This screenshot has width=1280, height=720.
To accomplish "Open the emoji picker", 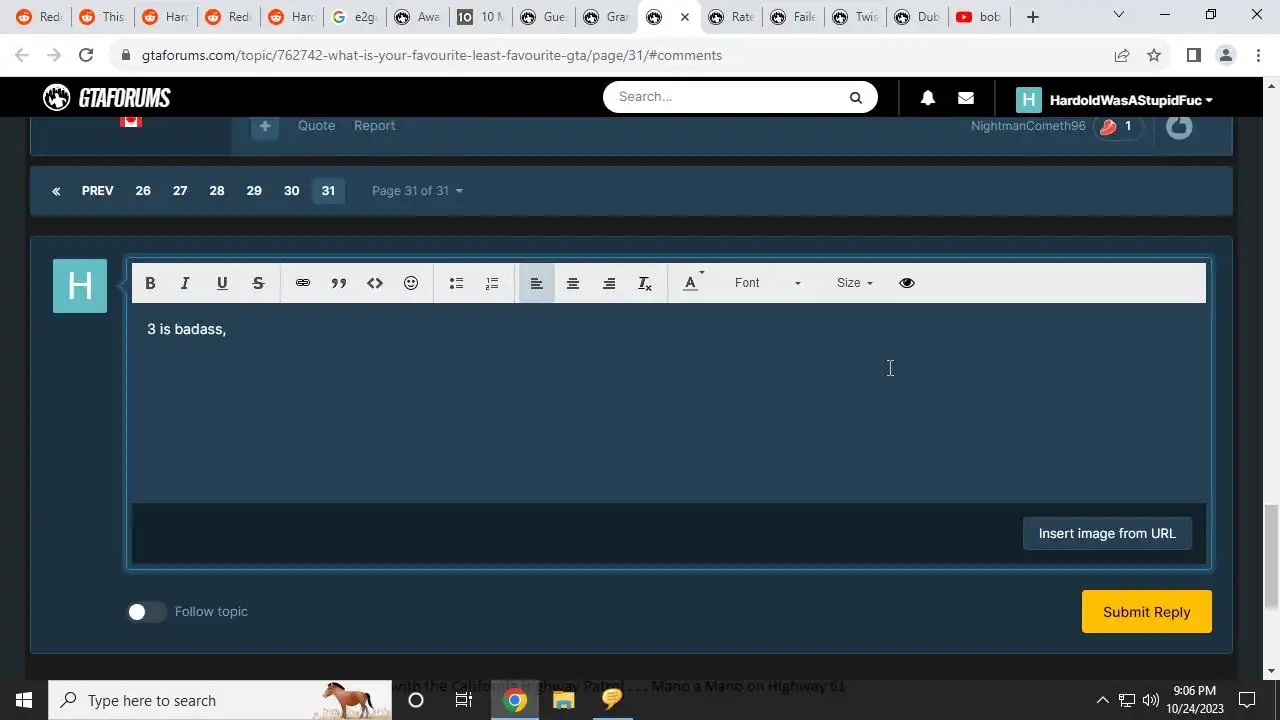I will click(411, 283).
